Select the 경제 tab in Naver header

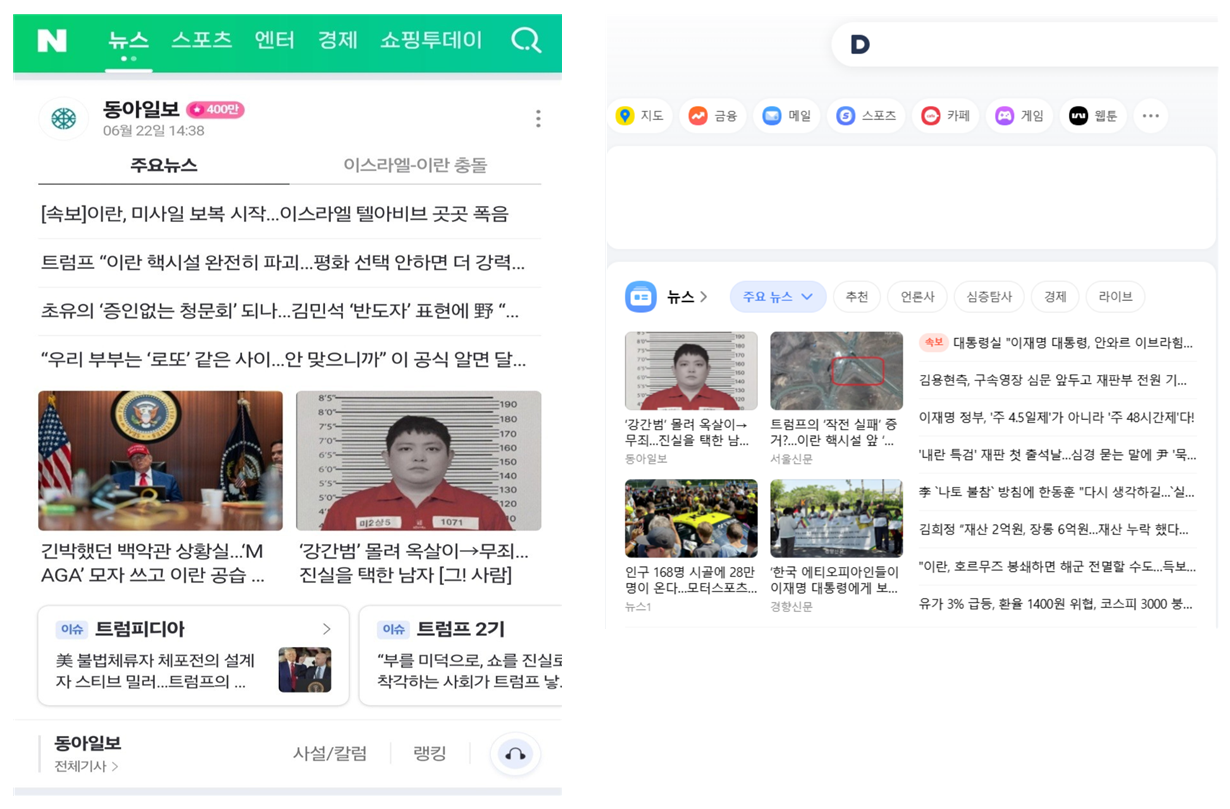click(x=338, y=40)
